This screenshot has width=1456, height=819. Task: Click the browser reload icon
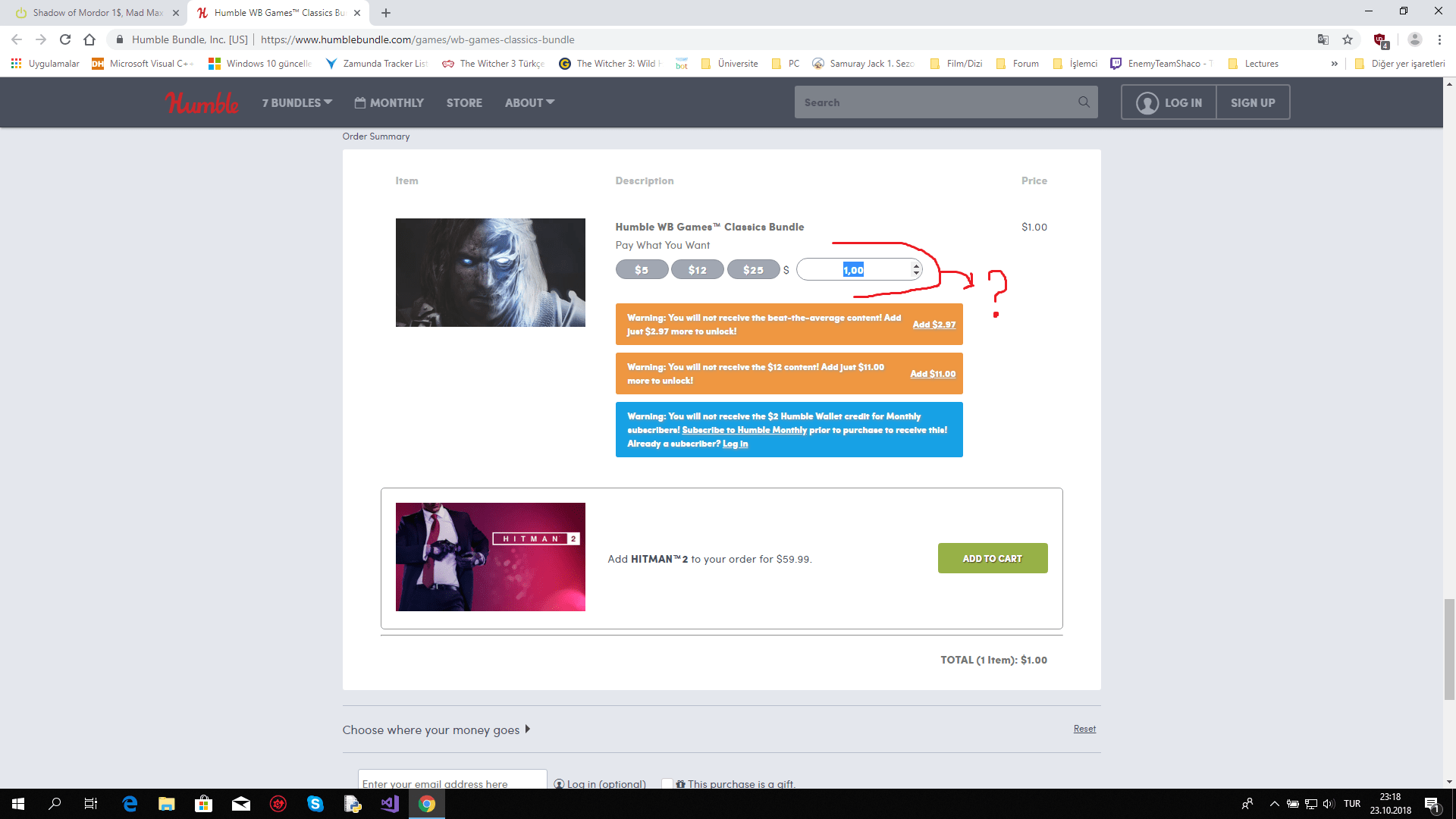(x=65, y=39)
